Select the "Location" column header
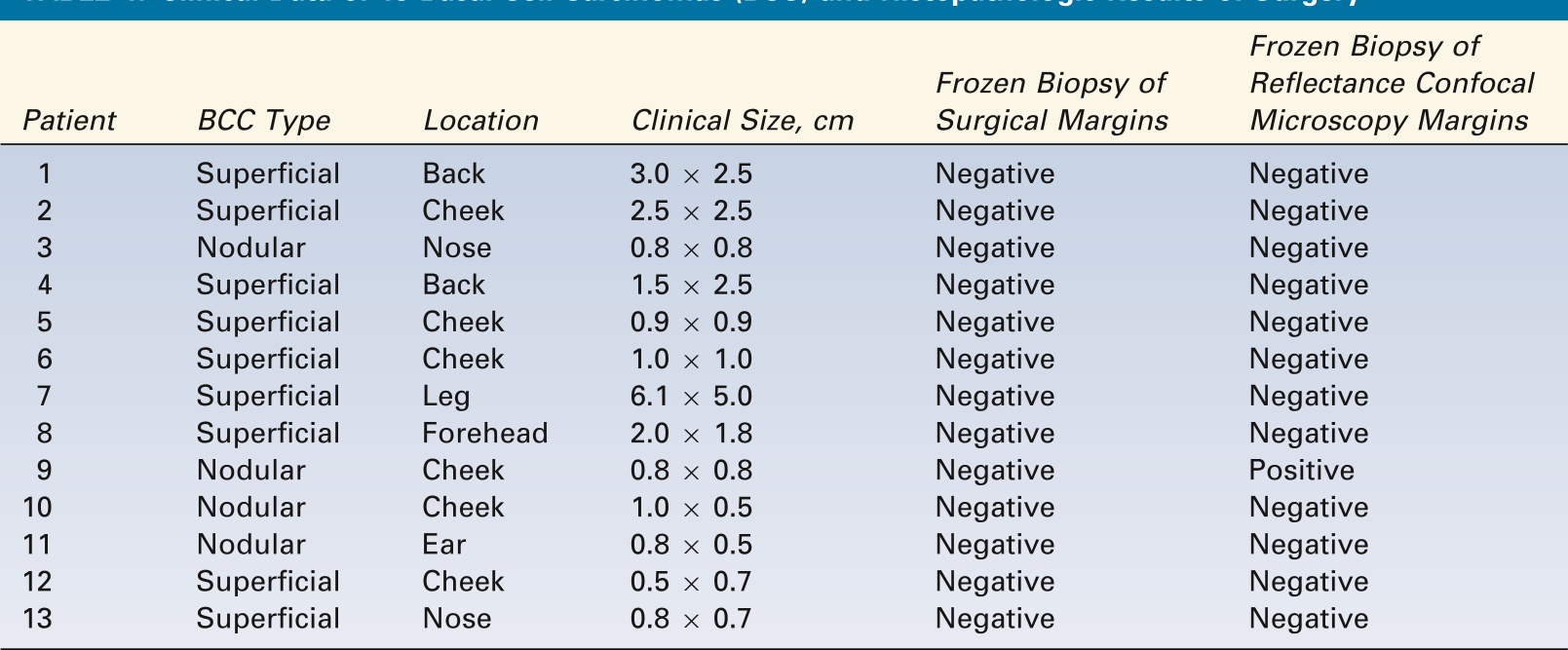 (480, 121)
